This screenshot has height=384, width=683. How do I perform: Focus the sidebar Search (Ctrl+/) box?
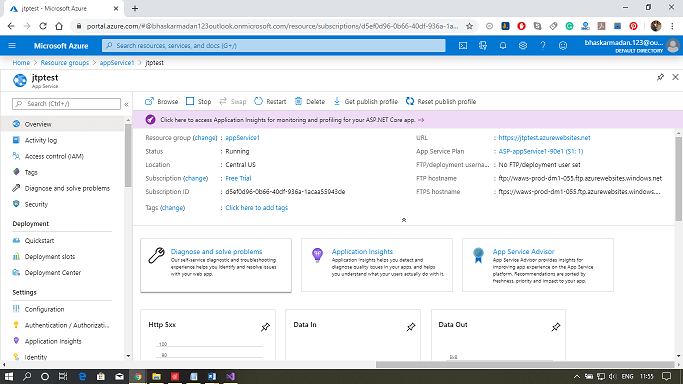pos(66,104)
